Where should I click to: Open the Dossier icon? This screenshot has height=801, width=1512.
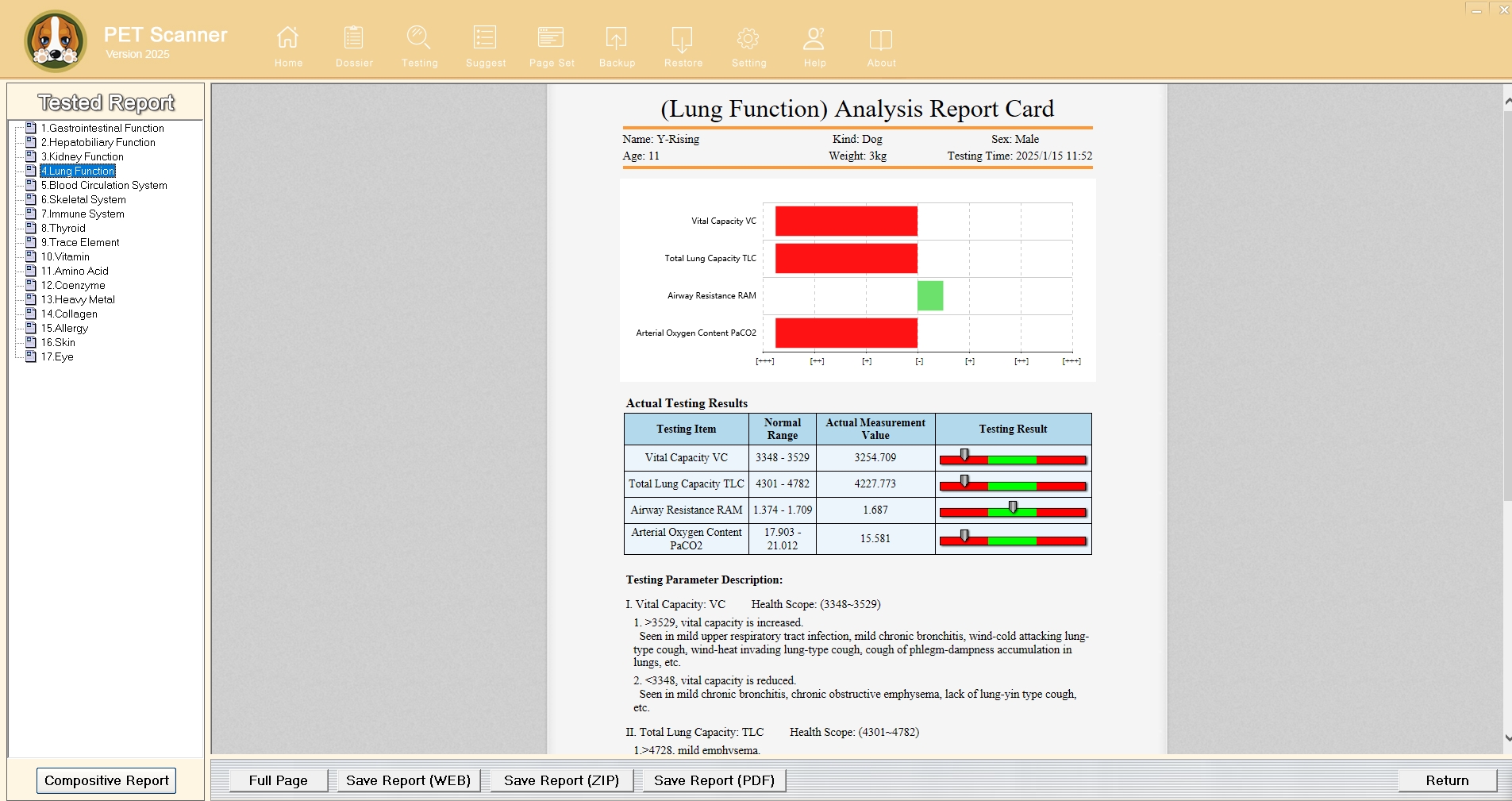[x=354, y=37]
